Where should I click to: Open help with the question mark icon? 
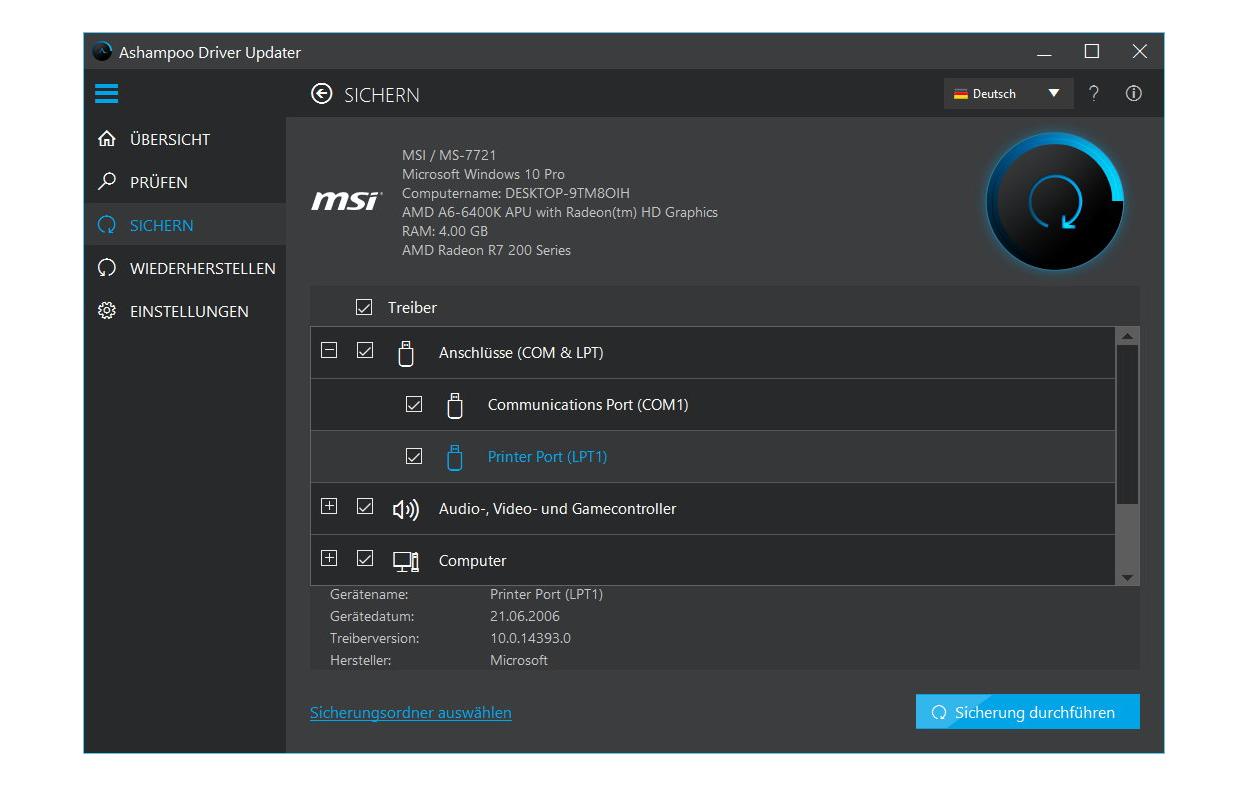(x=1093, y=94)
